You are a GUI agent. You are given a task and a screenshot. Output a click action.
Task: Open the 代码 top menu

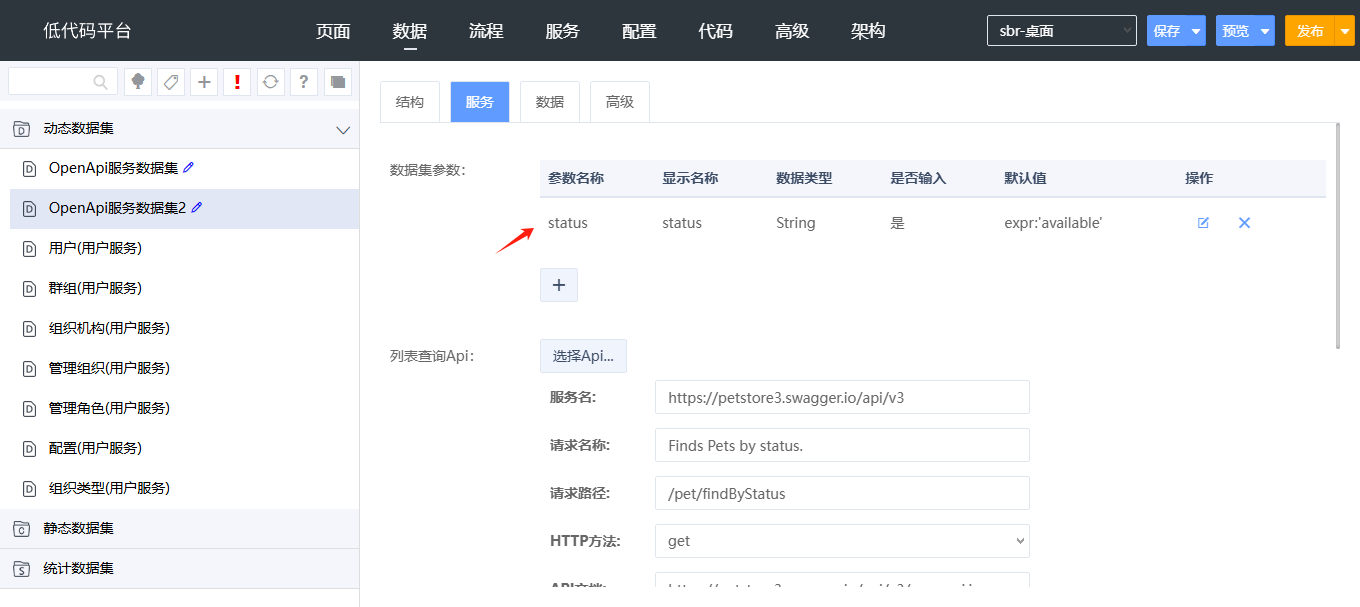(716, 31)
